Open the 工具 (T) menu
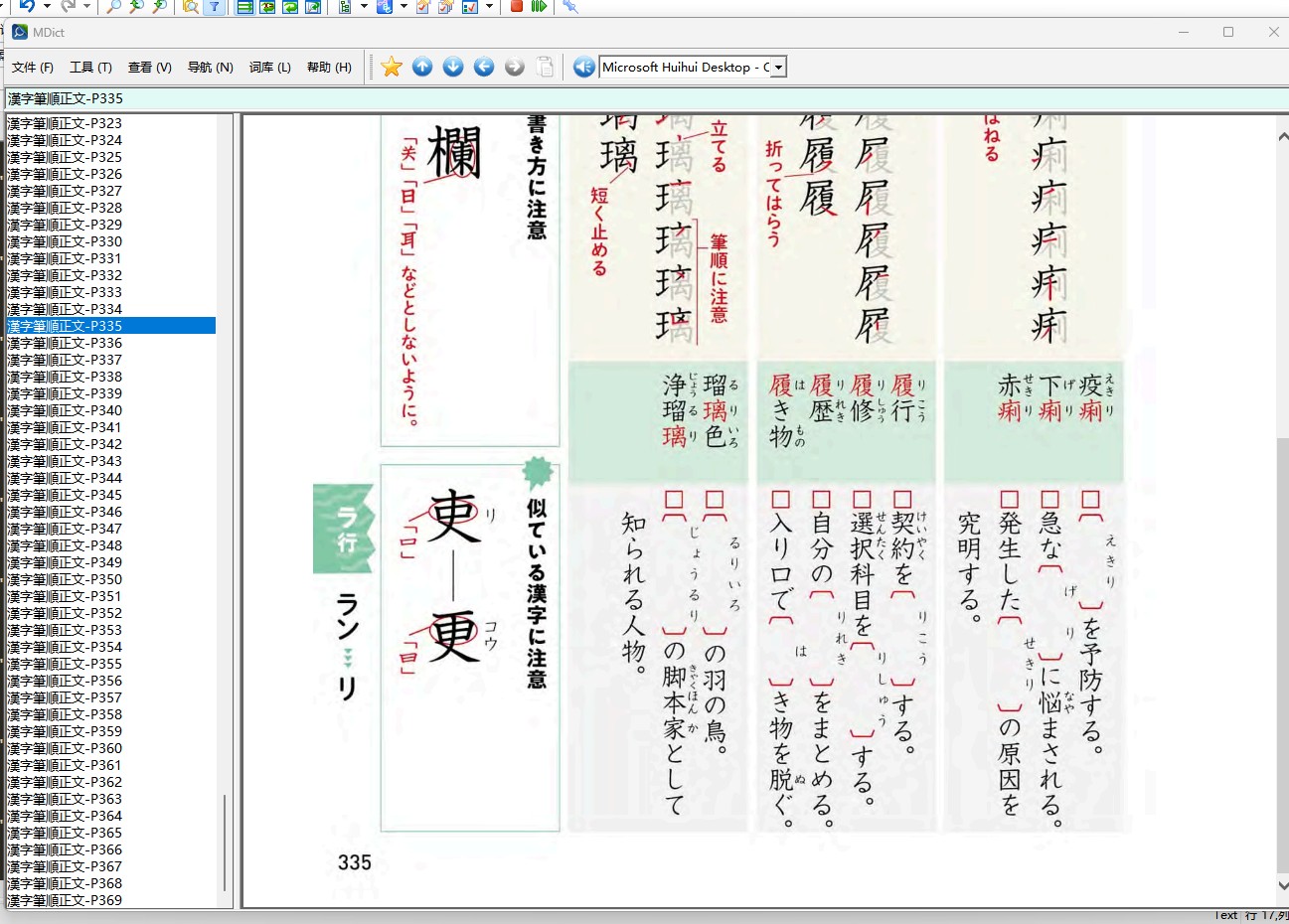This screenshot has width=1289, height=924. coord(90,68)
